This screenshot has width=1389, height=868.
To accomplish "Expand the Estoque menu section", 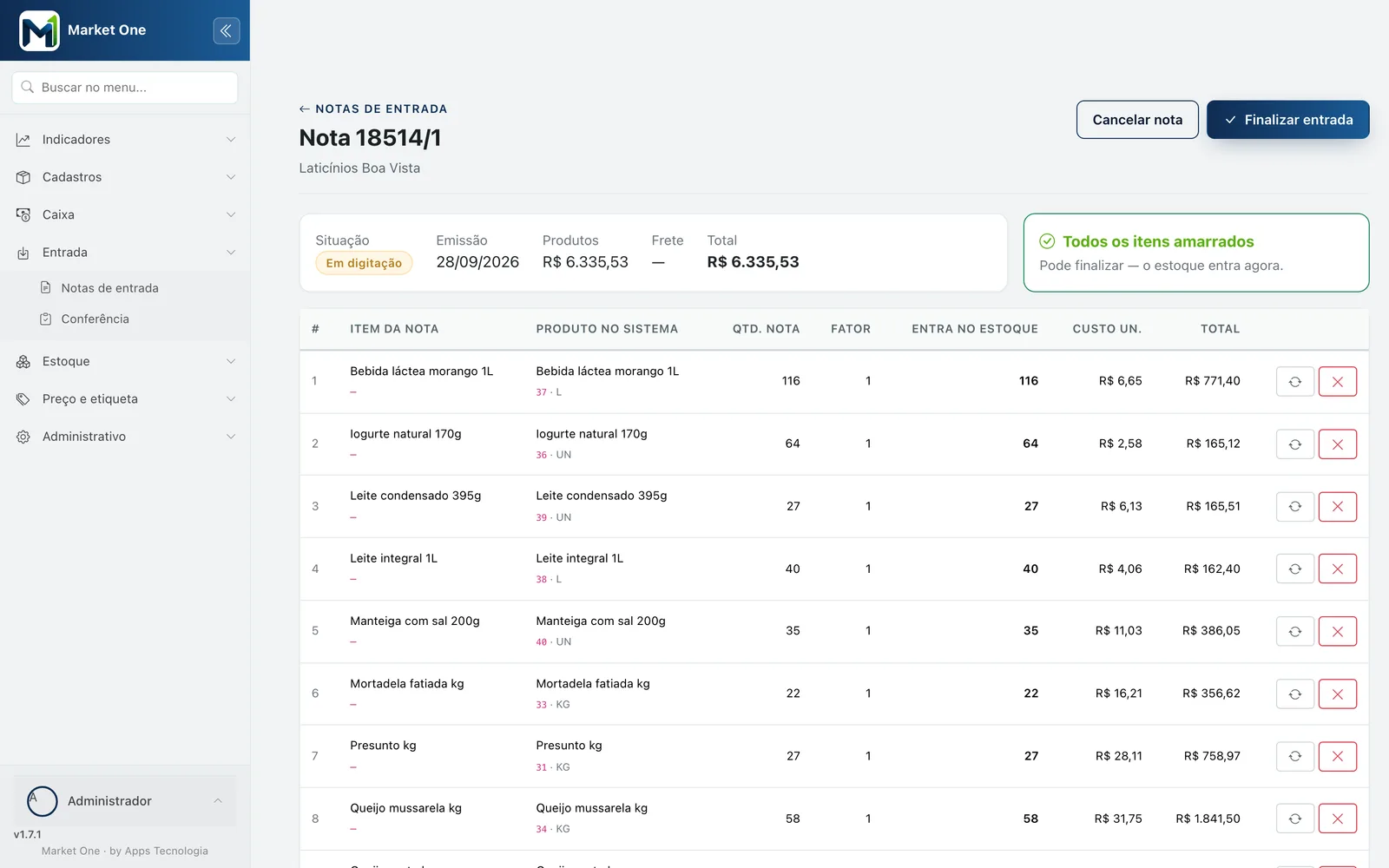I will pyautogui.click(x=125, y=361).
